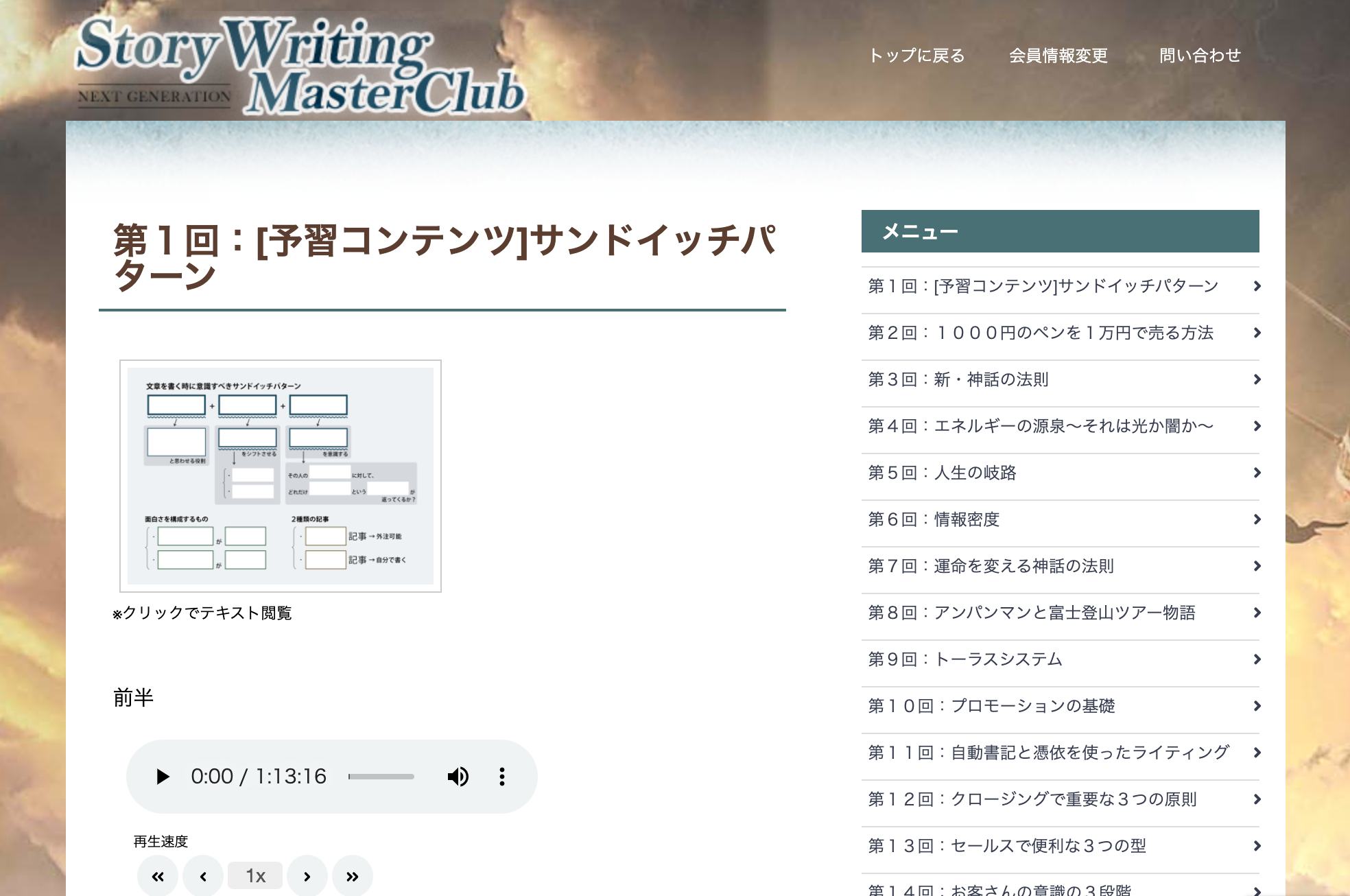The image size is (1350, 896).
Task: Click chevron beside 第２回 １０００円のペン lesson
Action: pyautogui.click(x=1257, y=333)
